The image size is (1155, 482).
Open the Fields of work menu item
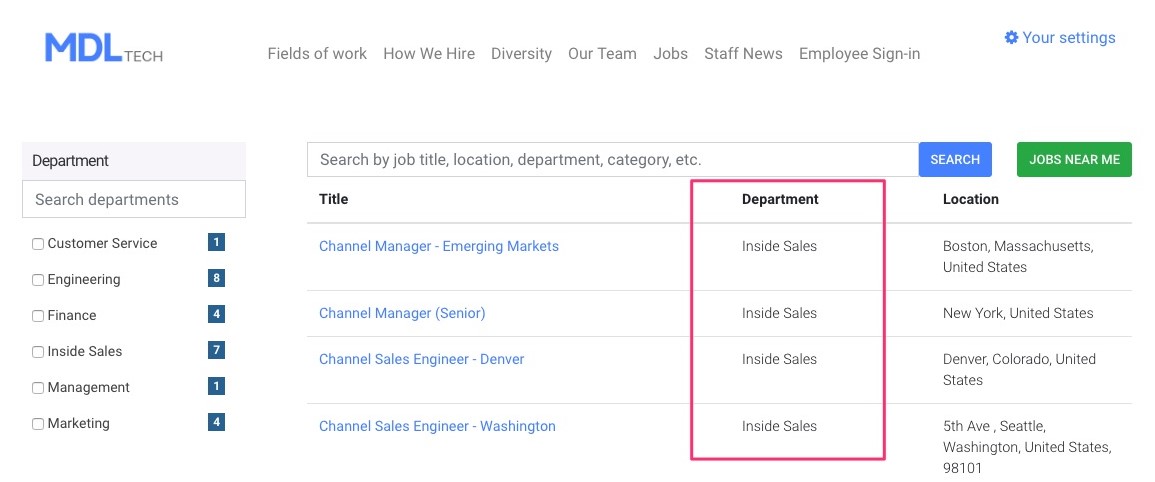tap(317, 54)
